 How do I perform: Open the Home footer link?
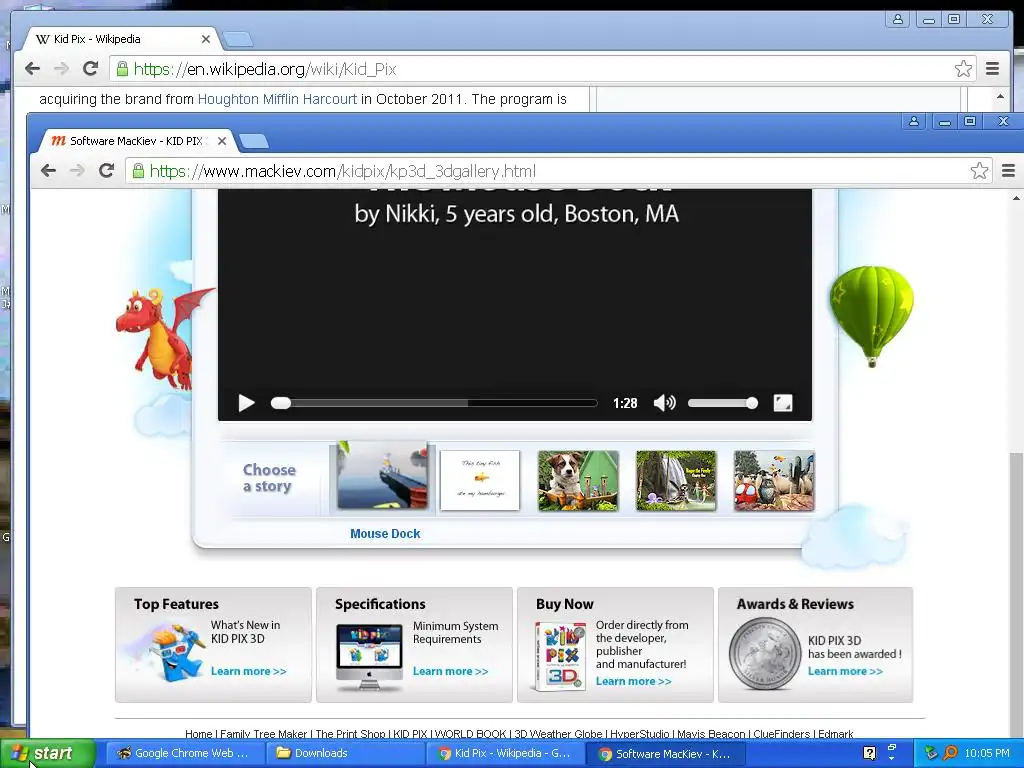click(x=199, y=734)
